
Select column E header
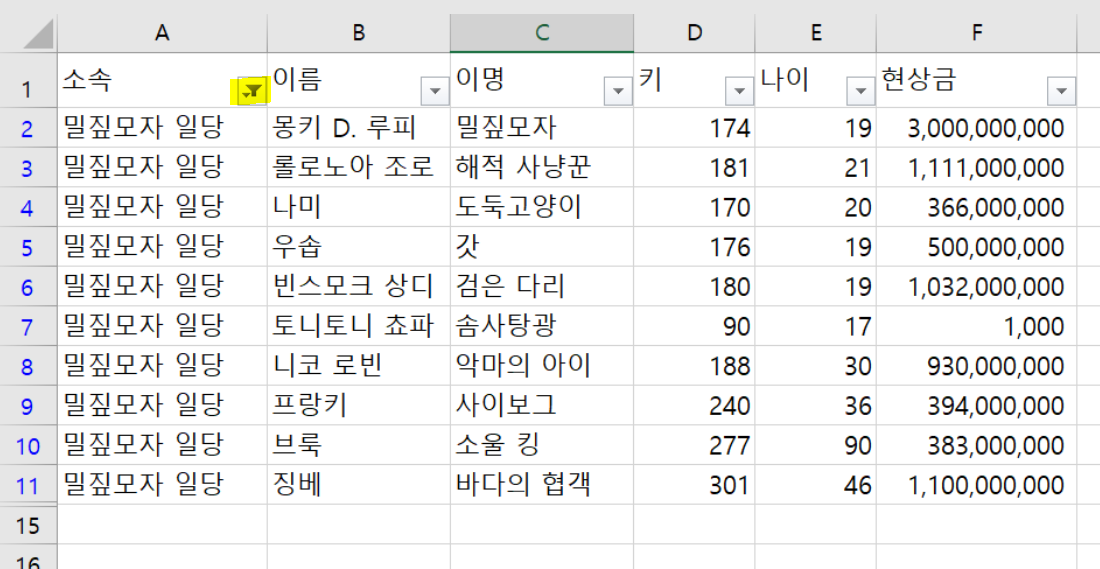click(816, 34)
